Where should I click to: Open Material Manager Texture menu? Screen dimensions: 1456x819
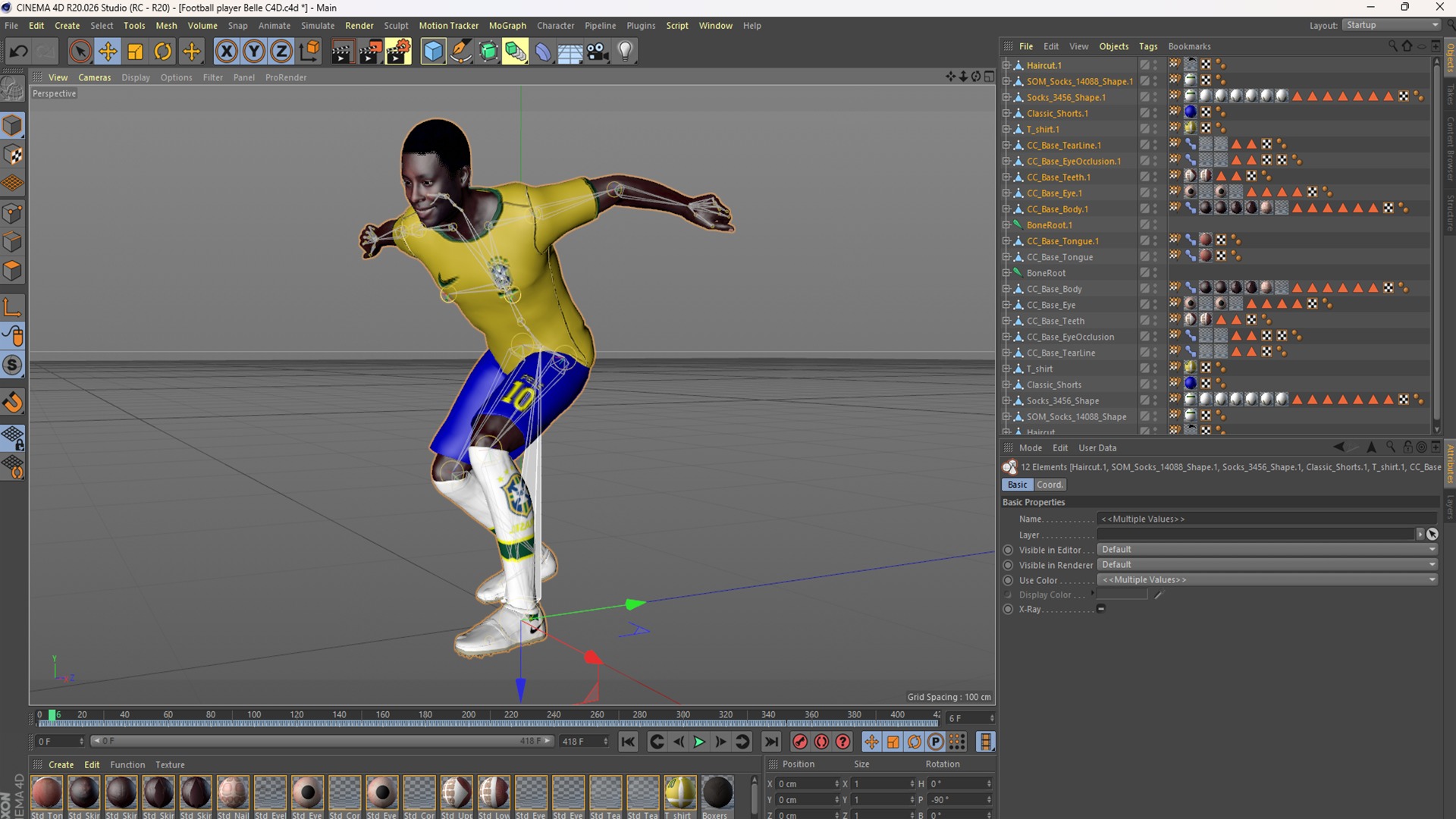(x=170, y=764)
